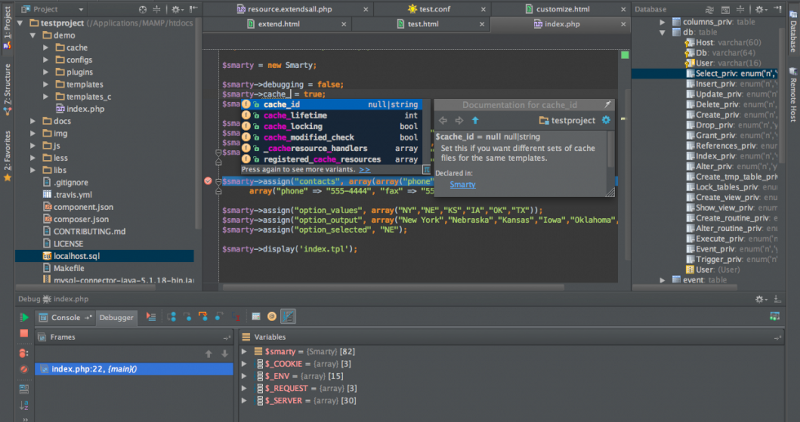Open the Favorites side tool button

tap(7, 156)
